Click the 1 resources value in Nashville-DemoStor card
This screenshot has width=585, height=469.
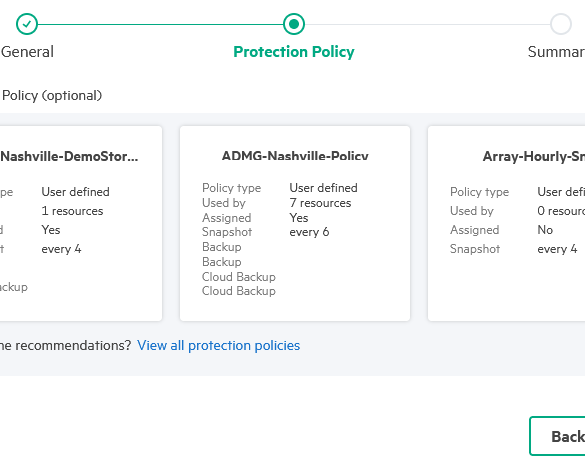(72, 211)
